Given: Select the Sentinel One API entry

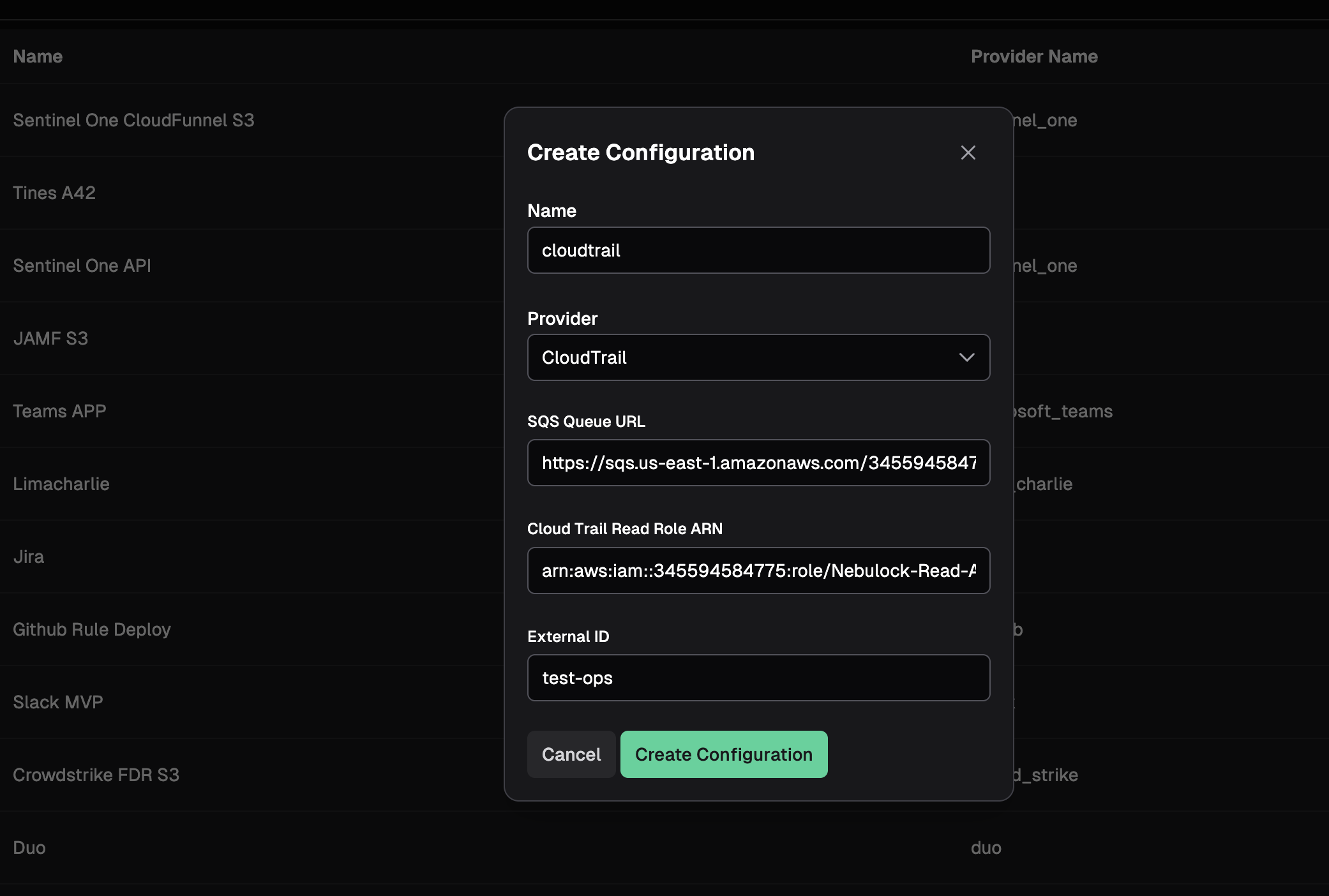Looking at the screenshot, I should [82, 265].
